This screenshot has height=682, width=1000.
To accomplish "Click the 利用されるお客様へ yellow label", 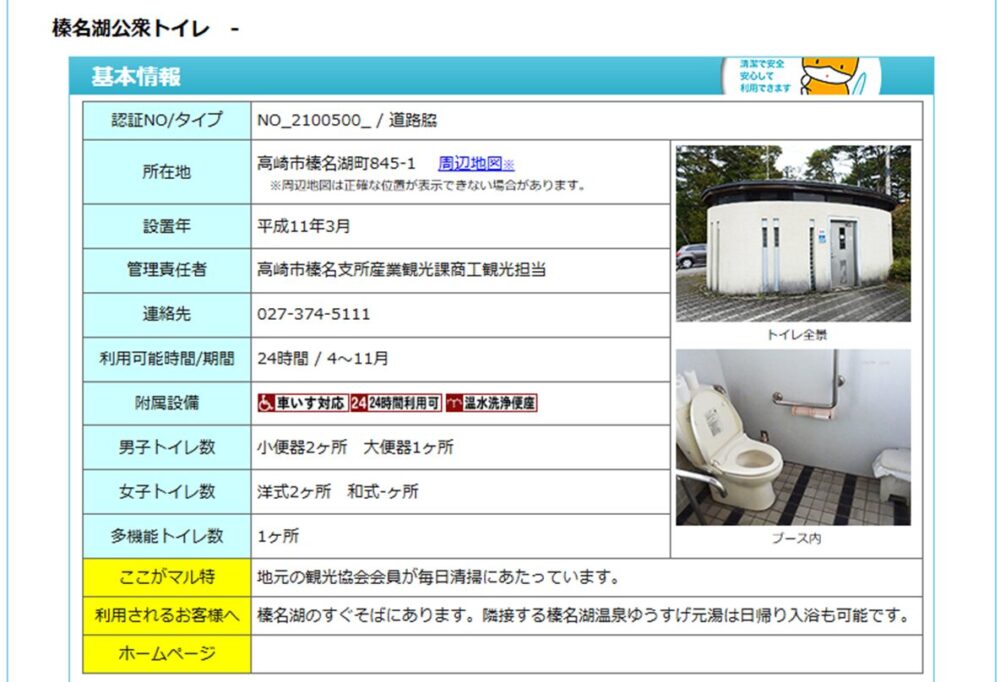I will (167, 615).
